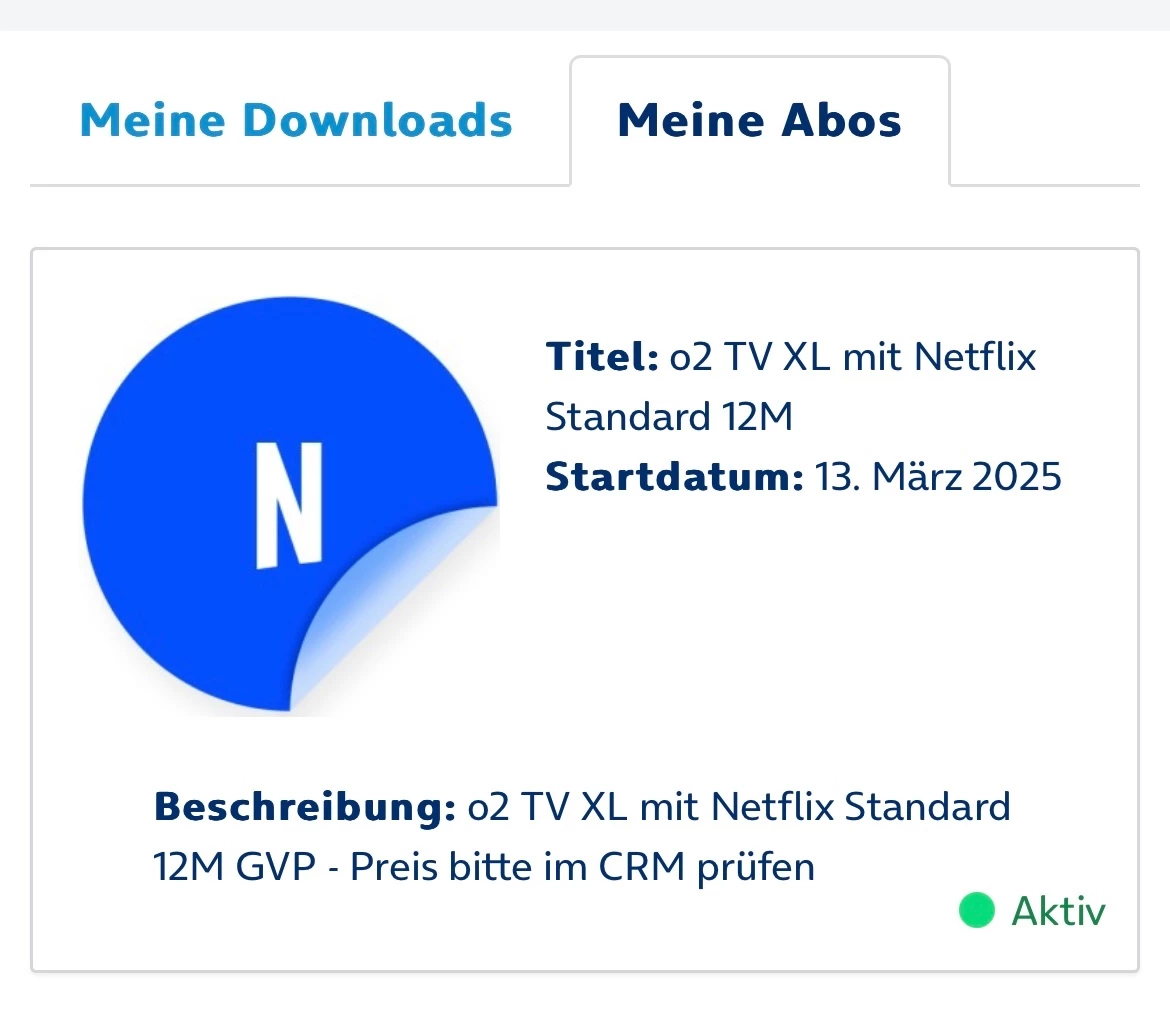
Task: Click the o2 TV XL mit Netflix title text
Action: pos(853,357)
